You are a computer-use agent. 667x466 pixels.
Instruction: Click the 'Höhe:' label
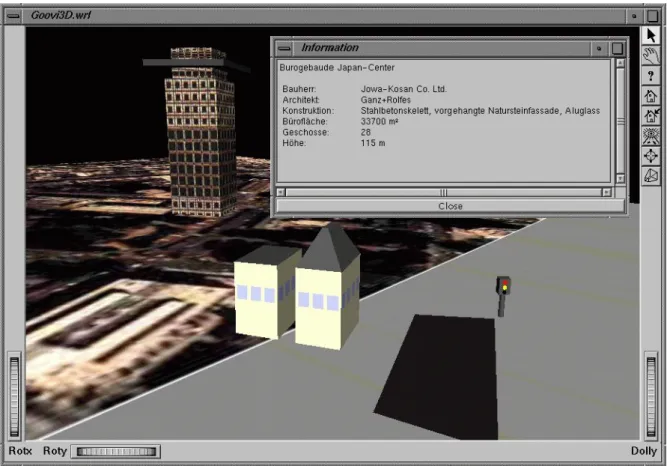[294, 143]
